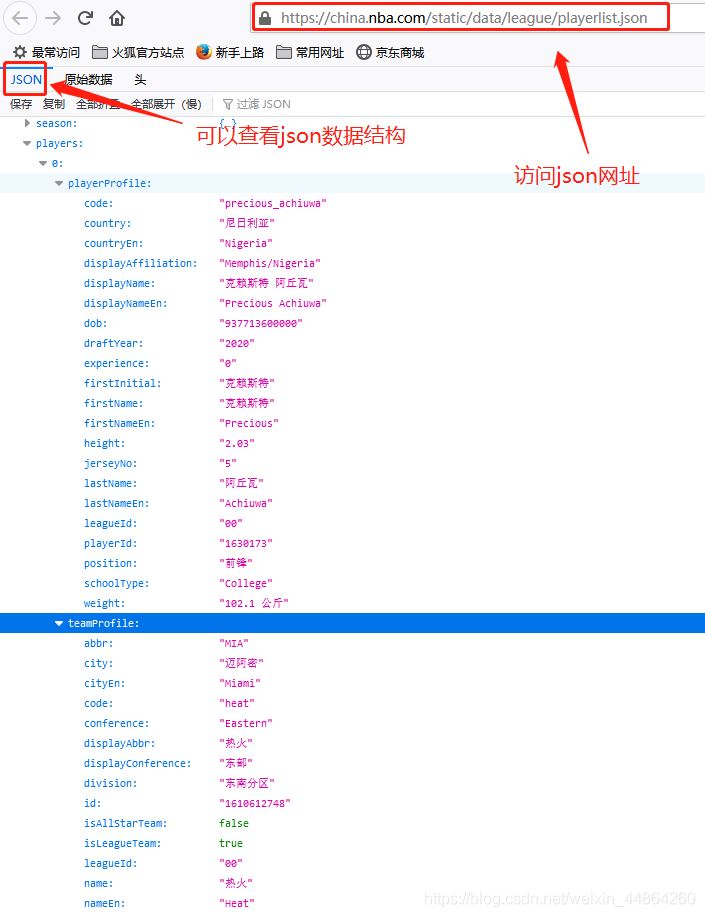Click the team code value "heat"
The width and height of the screenshot is (705, 917).
coord(236,704)
